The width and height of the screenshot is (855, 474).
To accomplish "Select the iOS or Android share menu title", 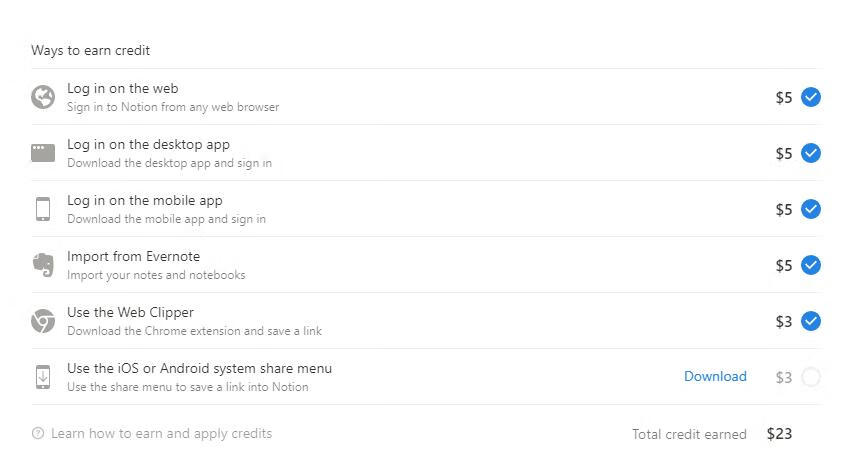I will click(x=200, y=369).
